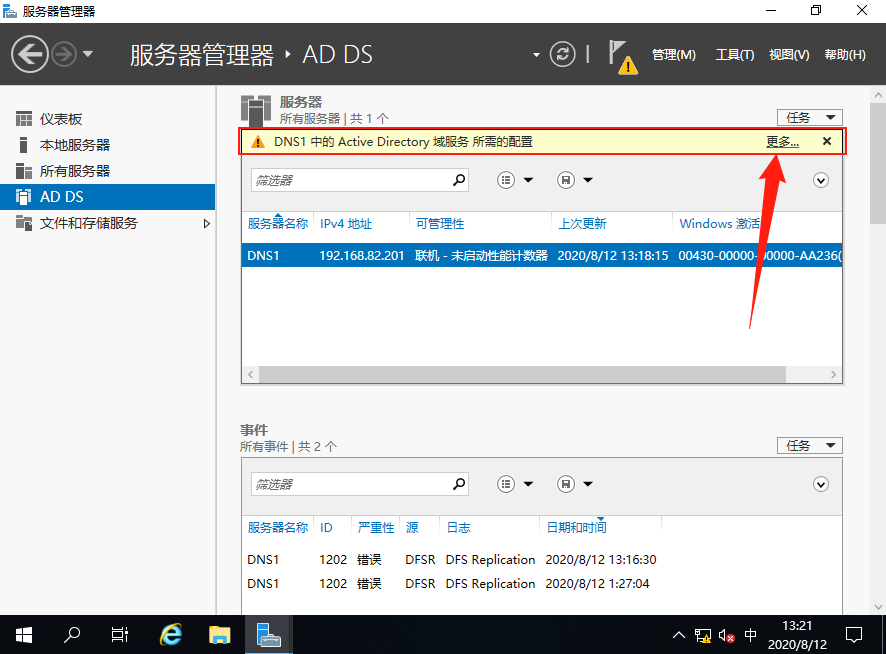Click the 事件 save query button
This screenshot has width=886, height=654.
[566, 484]
